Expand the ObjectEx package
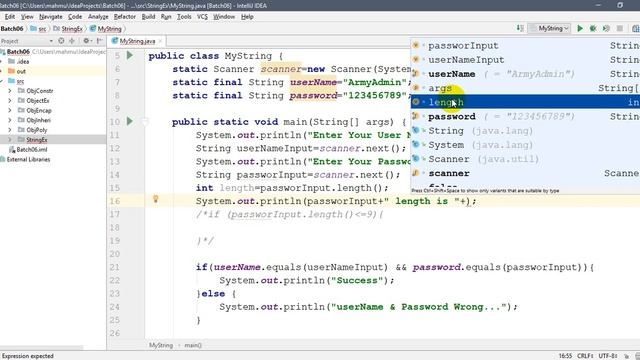The width and height of the screenshot is (640, 360). pos(10,100)
